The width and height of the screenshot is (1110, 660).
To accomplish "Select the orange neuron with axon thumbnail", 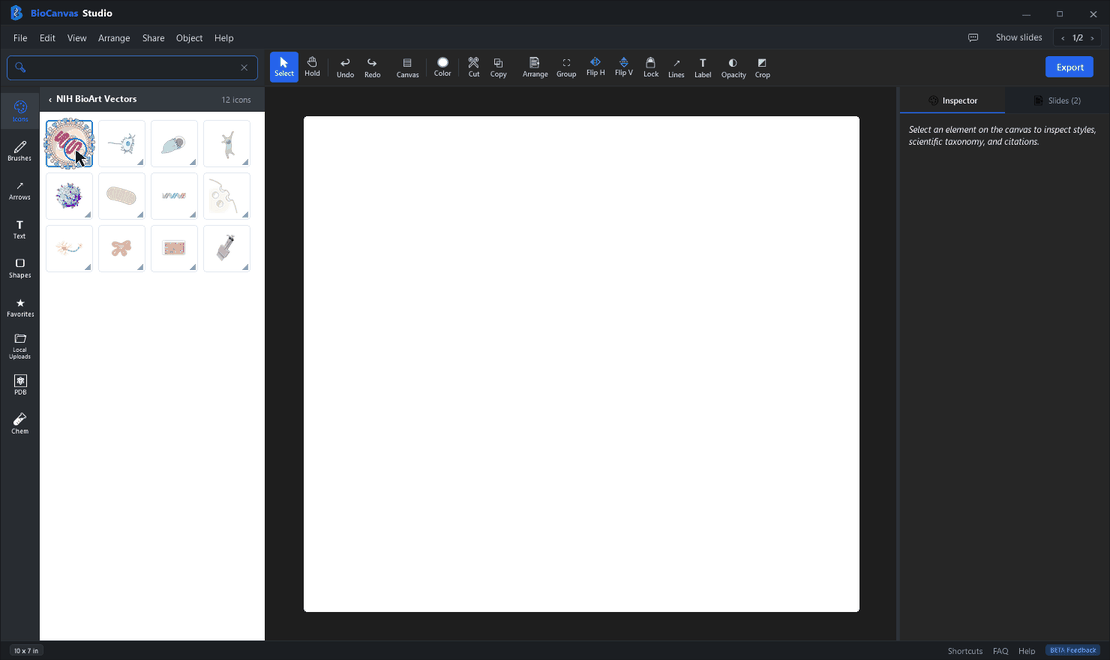I will [x=69, y=249].
